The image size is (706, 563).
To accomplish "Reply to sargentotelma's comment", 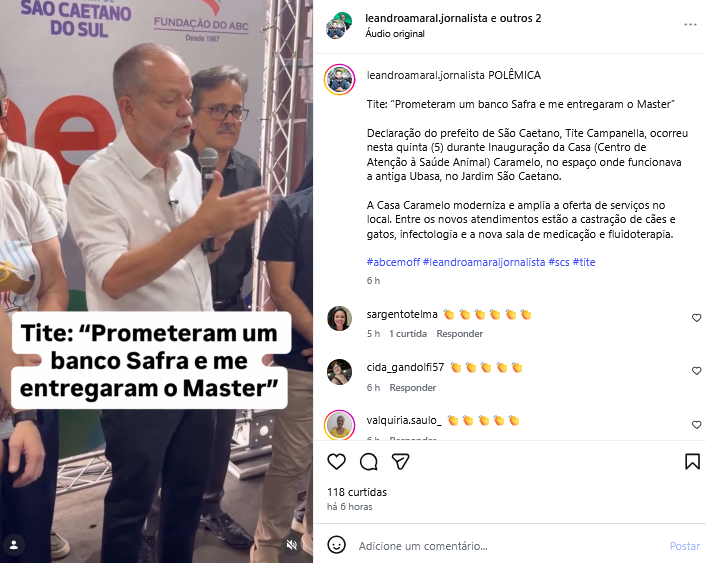I will pos(459,334).
